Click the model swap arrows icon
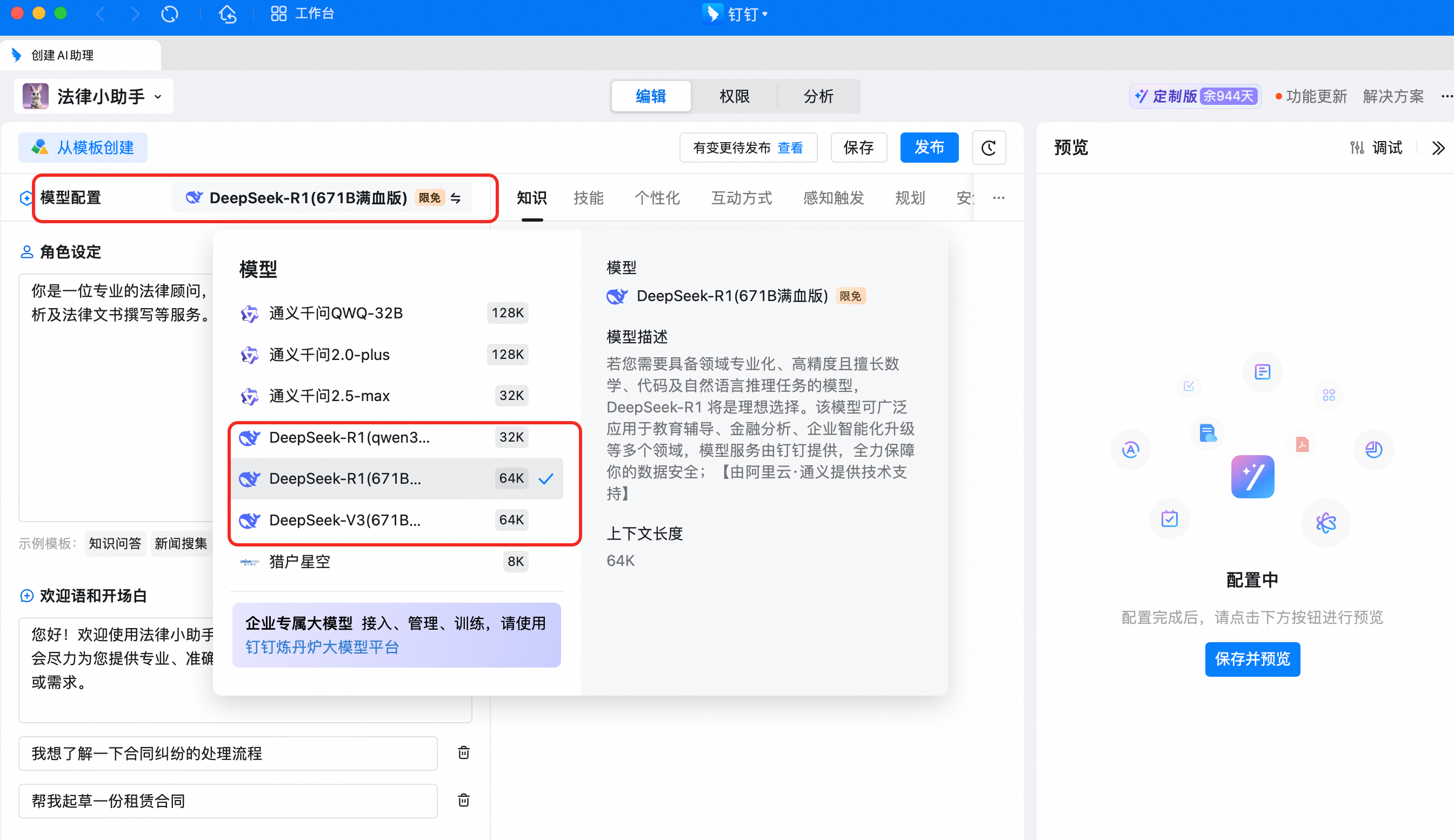1454x840 pixels. 456,198
